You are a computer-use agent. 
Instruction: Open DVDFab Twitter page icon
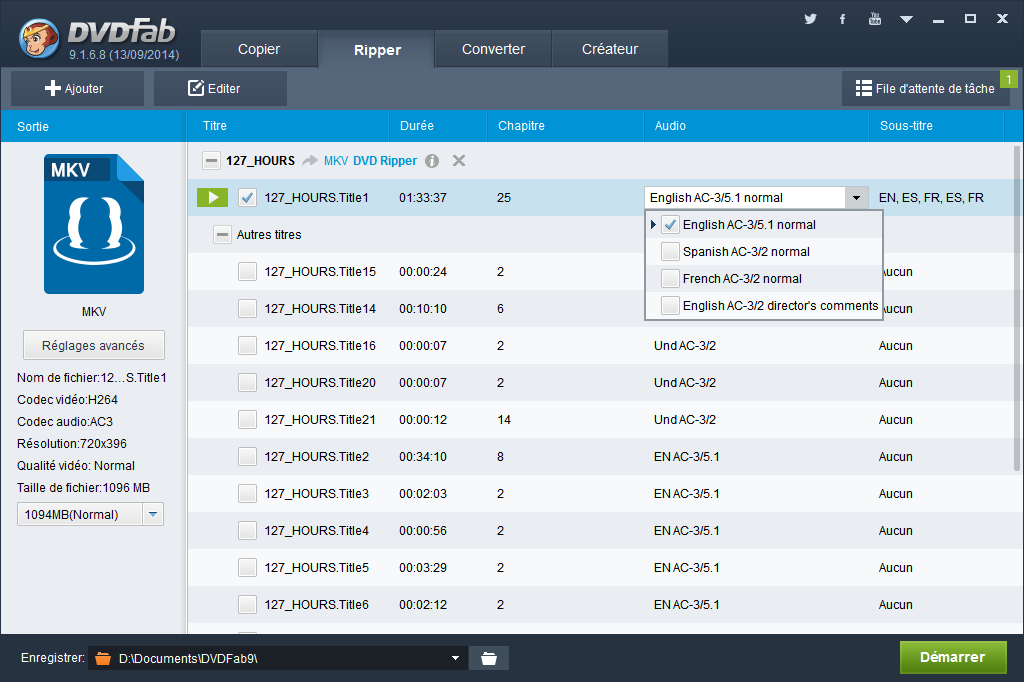(x=810, y=19)
